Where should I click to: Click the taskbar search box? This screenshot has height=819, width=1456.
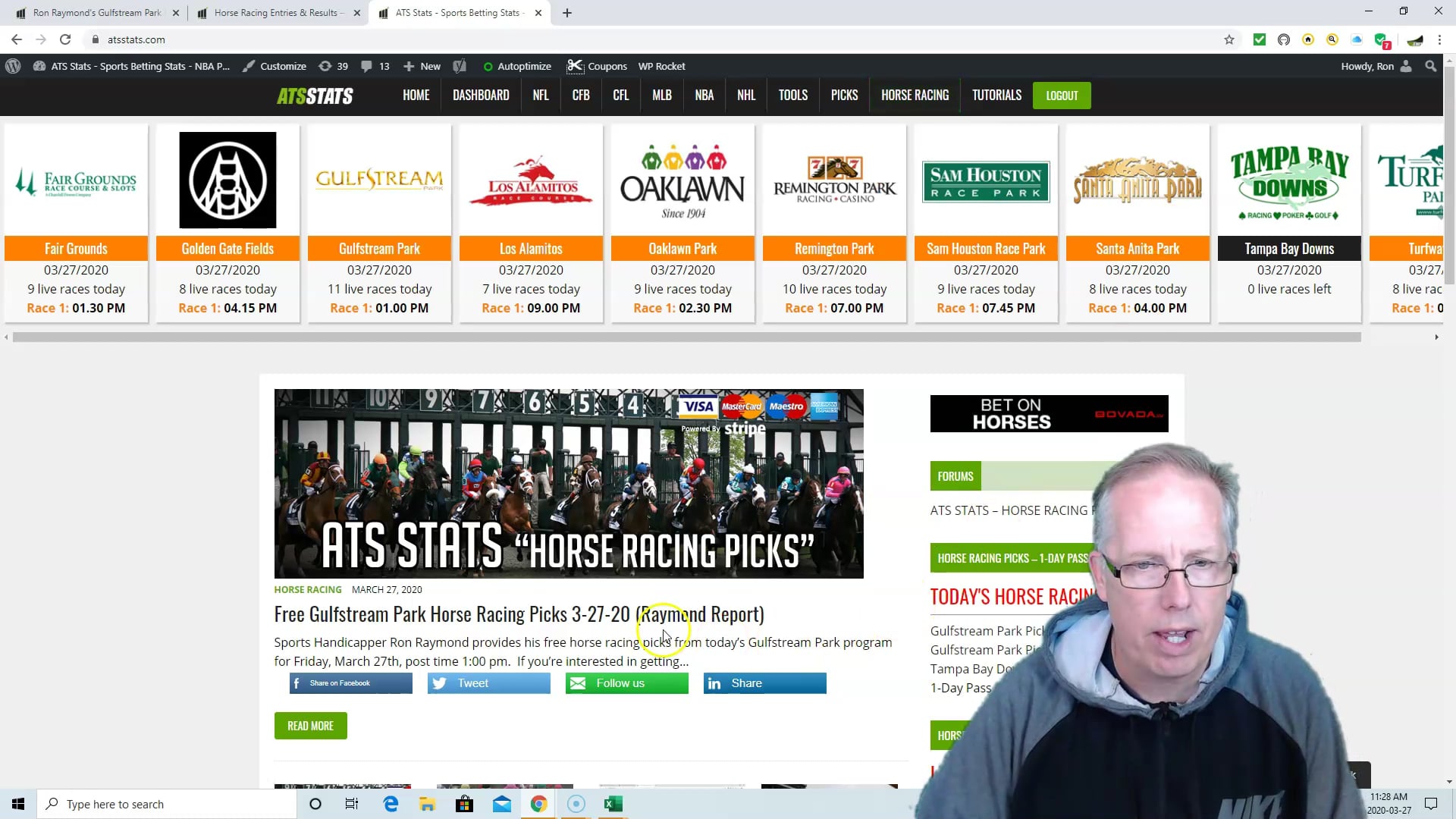pyautogui.click(x=167, y=804)
